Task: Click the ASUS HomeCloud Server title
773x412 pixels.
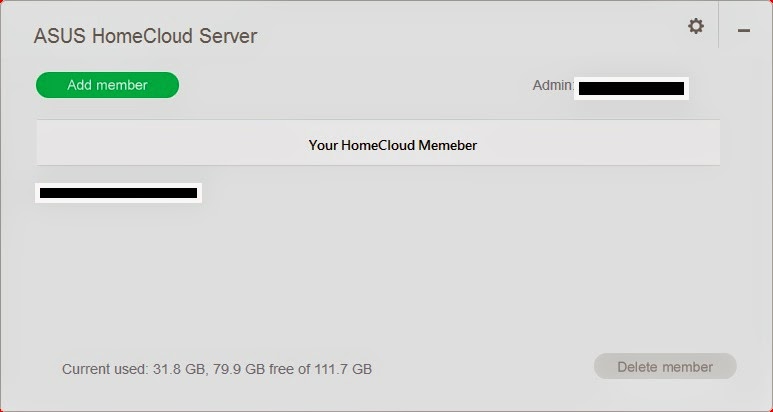Action: click(x=145, y=36)
